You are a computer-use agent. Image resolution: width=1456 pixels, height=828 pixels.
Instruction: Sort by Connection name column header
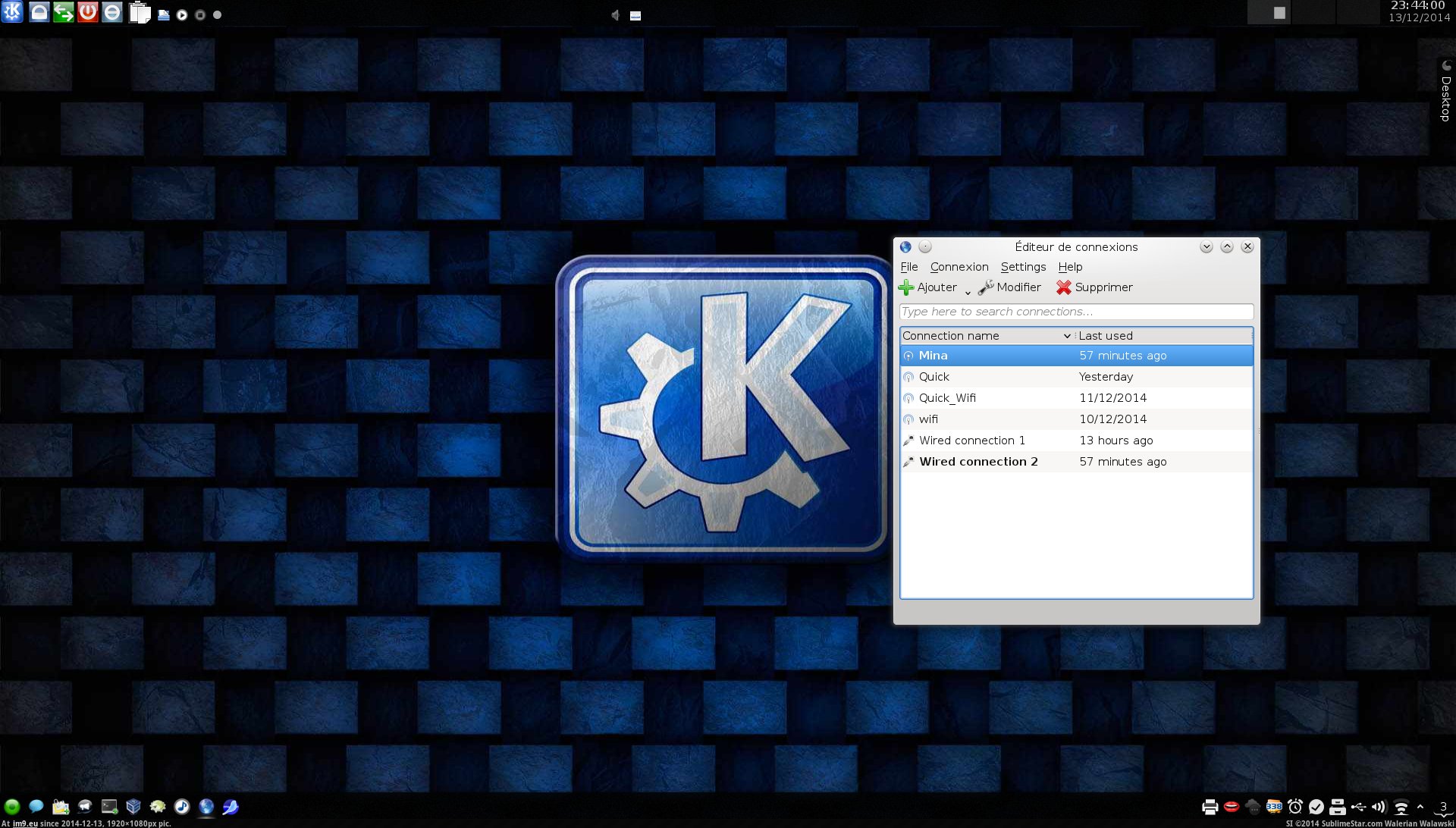[987, 336]
